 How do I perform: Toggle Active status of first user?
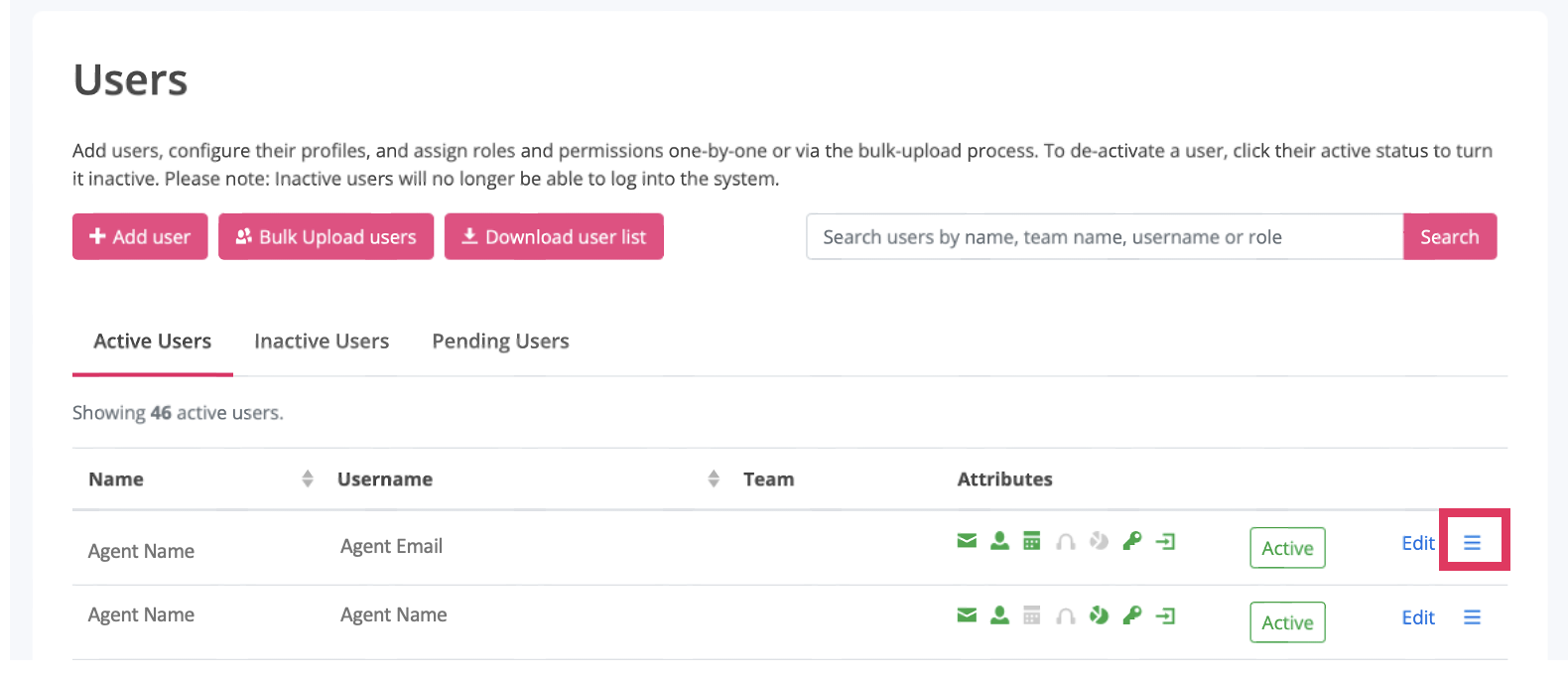1287,548
